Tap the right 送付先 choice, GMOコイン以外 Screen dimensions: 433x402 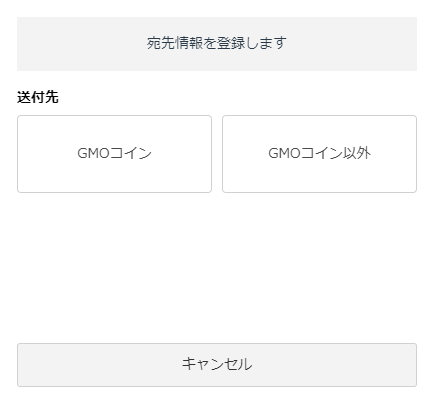tap(319, 154)
